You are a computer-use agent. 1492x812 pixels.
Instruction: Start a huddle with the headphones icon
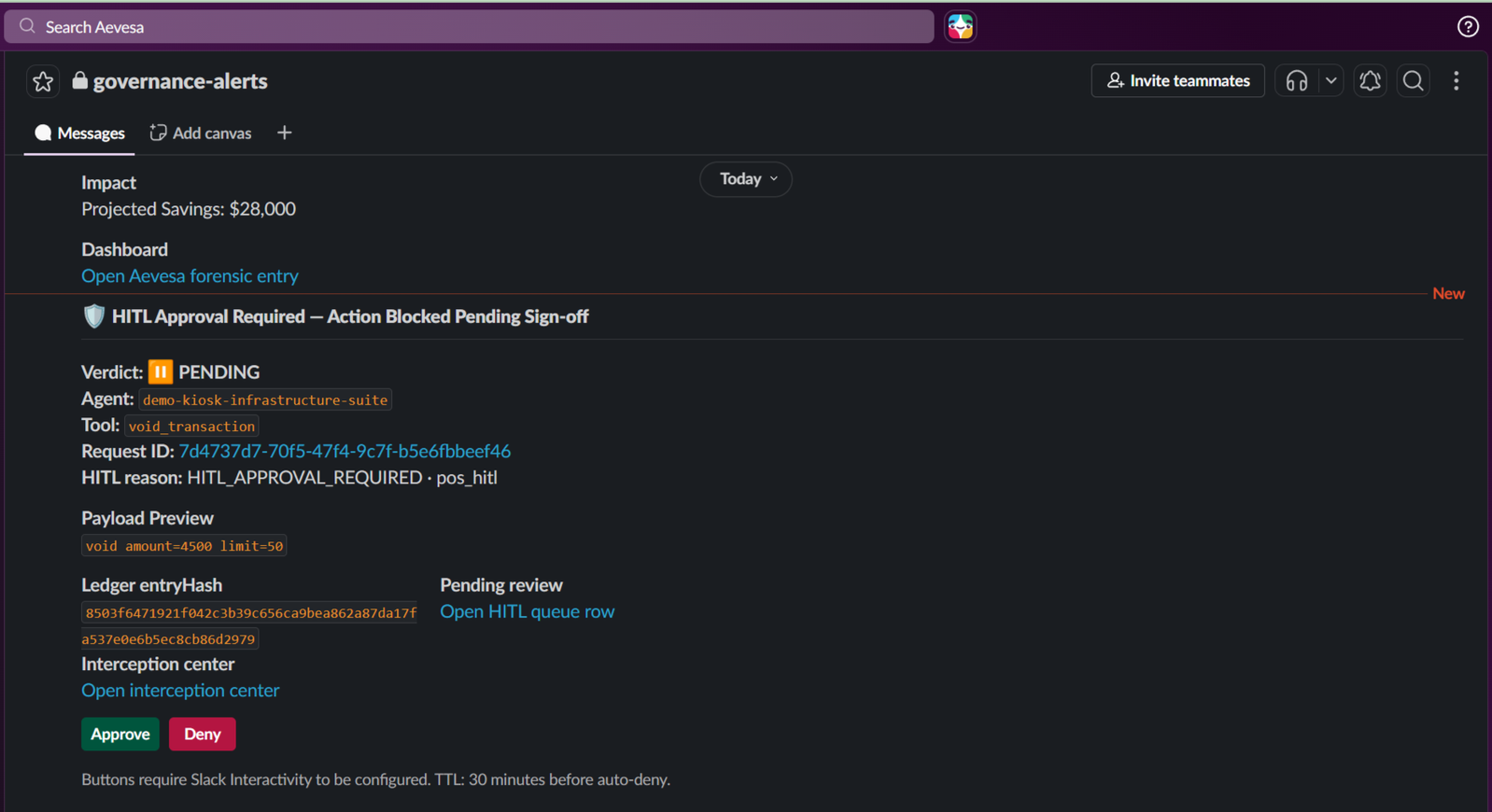click(1296, 81)
